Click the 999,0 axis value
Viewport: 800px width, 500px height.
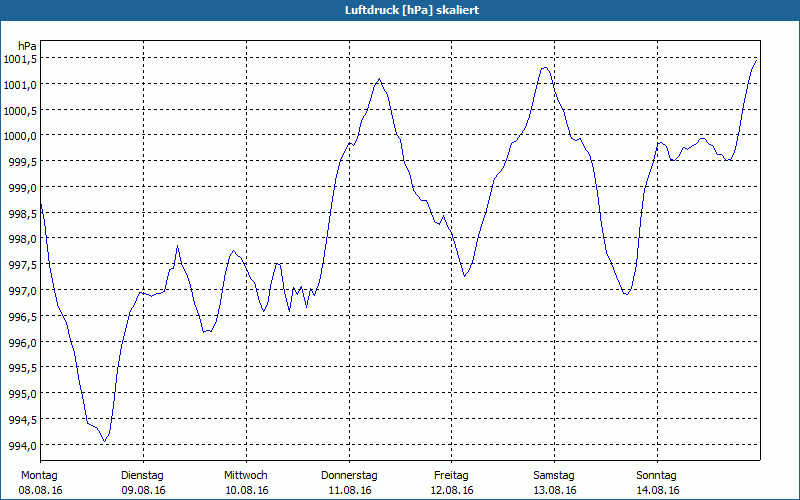(x=22, y=188)
